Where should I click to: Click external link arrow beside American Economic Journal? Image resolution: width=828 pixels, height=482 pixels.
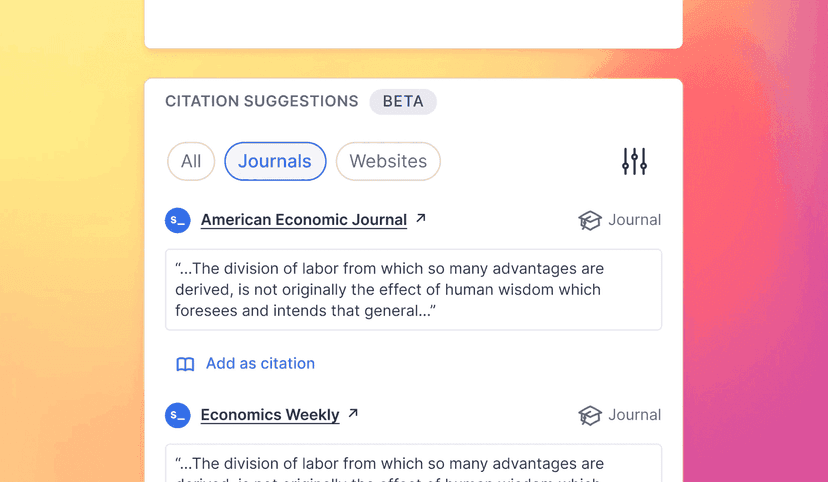click(421, 218)
